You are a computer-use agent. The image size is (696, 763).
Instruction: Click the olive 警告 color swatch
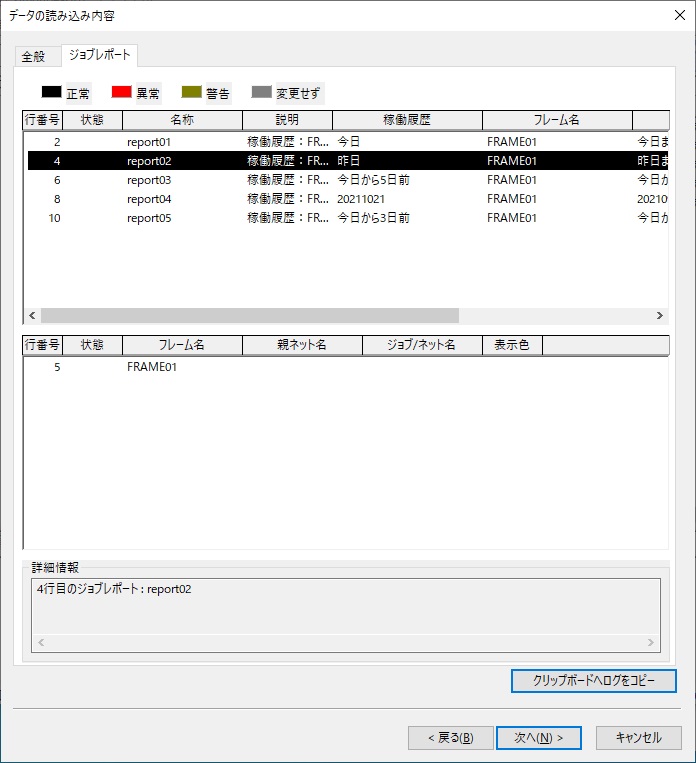pos(191,92)
